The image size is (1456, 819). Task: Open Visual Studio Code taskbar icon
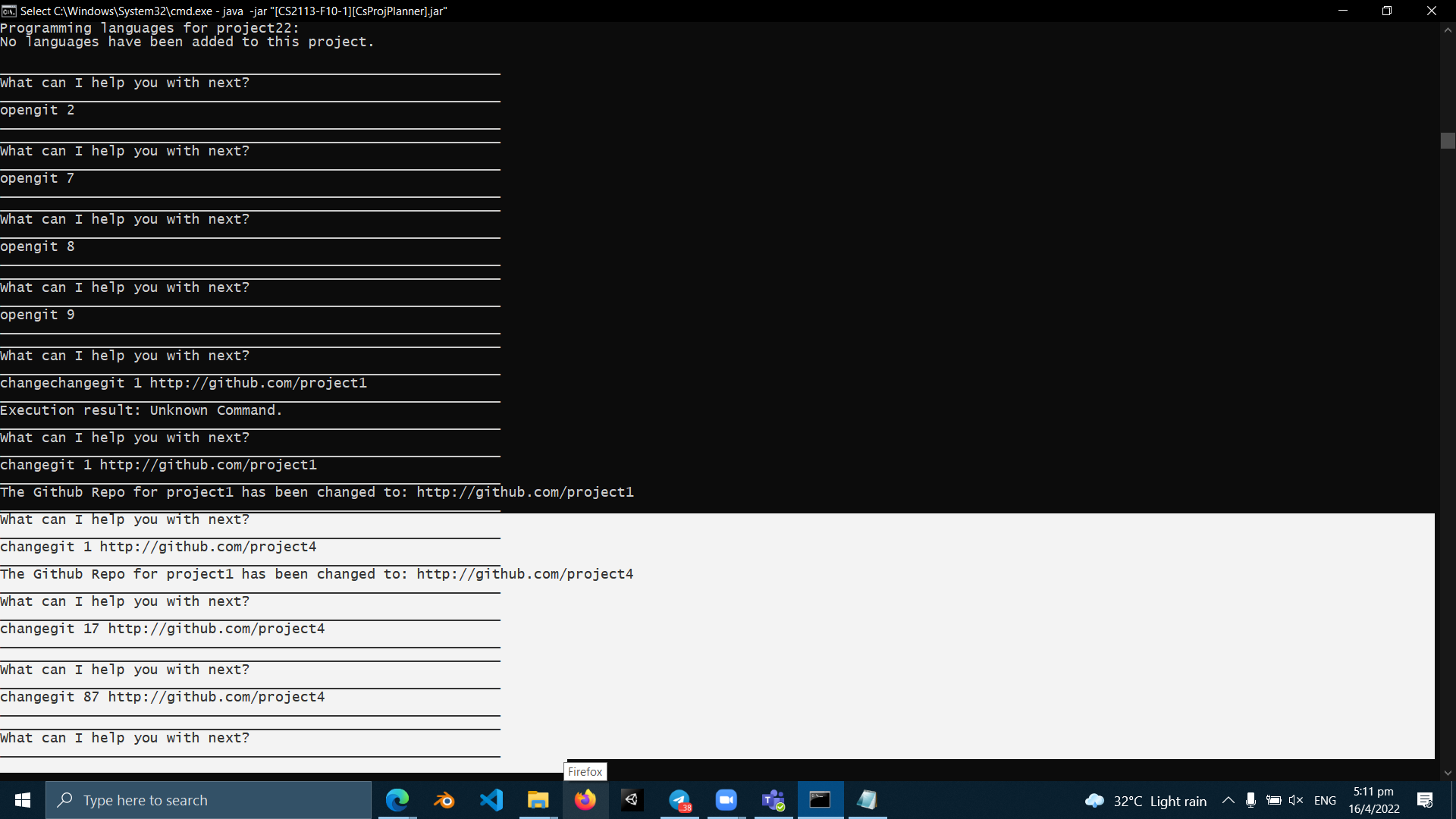pos(491,800)
